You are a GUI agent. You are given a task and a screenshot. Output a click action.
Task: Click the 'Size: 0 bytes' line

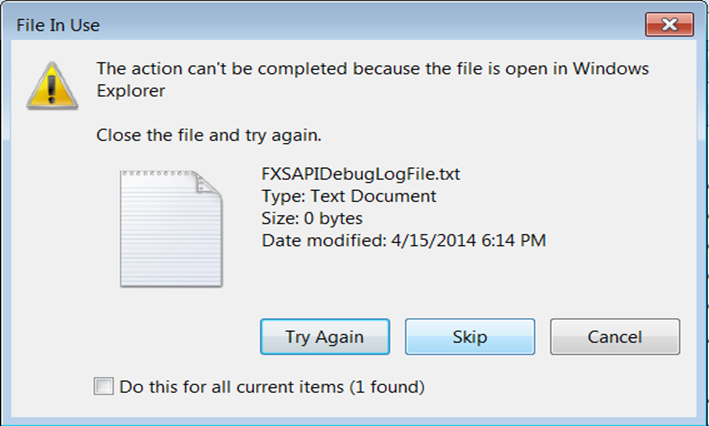point(311,218)
